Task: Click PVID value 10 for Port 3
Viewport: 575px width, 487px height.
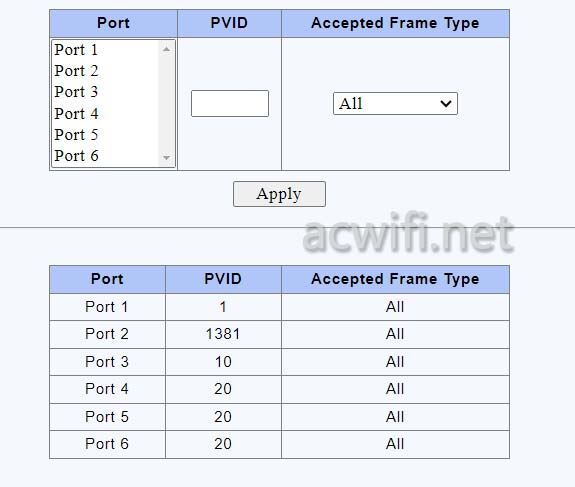Action: (x=223, y=362)
